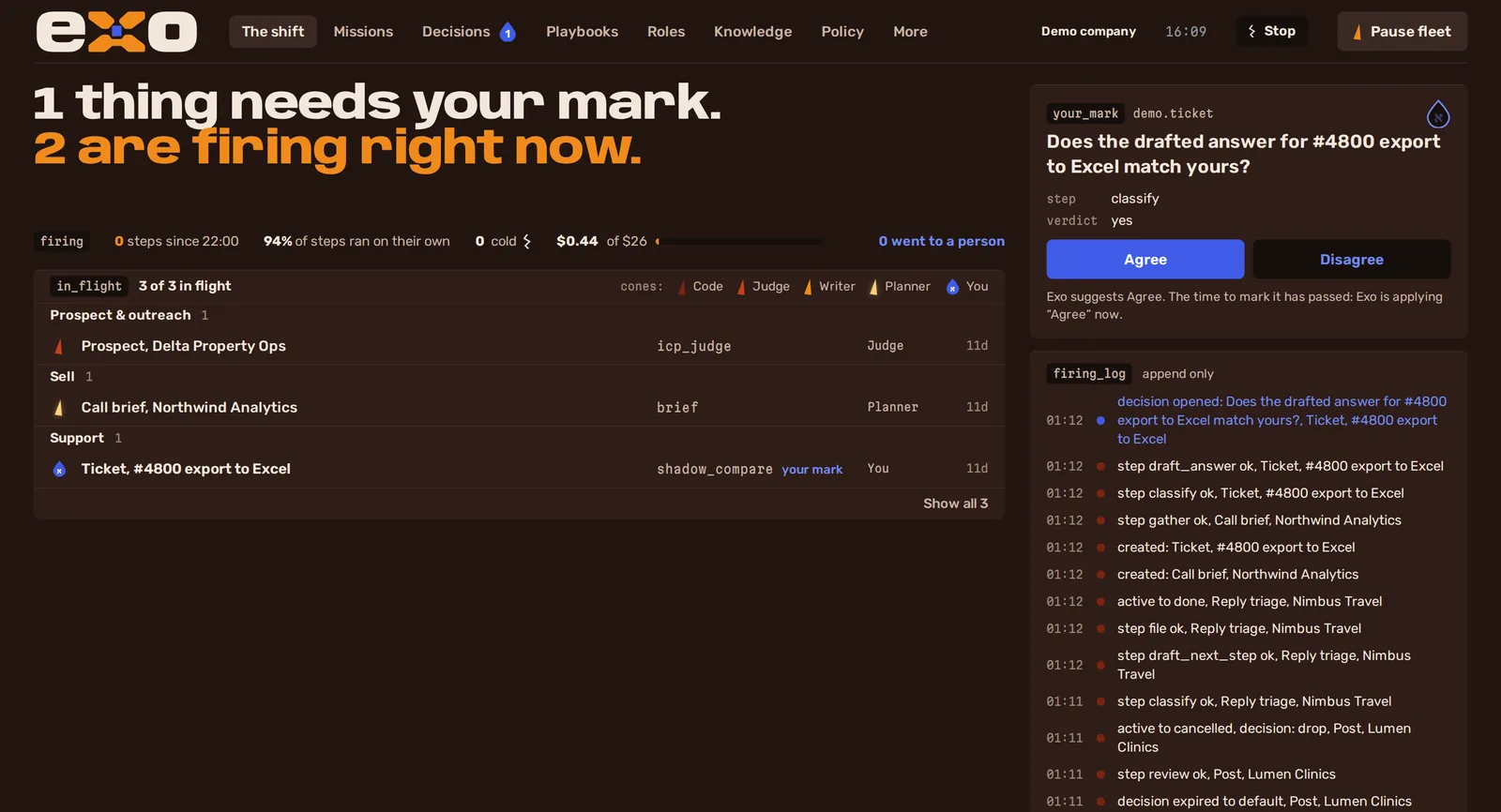Click the spend progress bar of $26
The image size is (1501, 812).
pos(739,242)
